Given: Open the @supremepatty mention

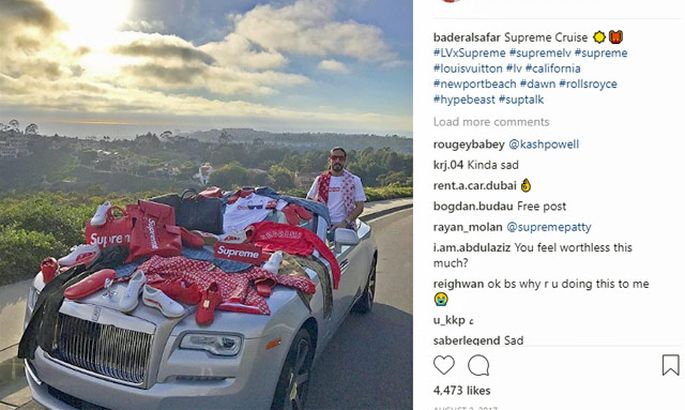Looking at the screenshot, I should coord(549,227).
